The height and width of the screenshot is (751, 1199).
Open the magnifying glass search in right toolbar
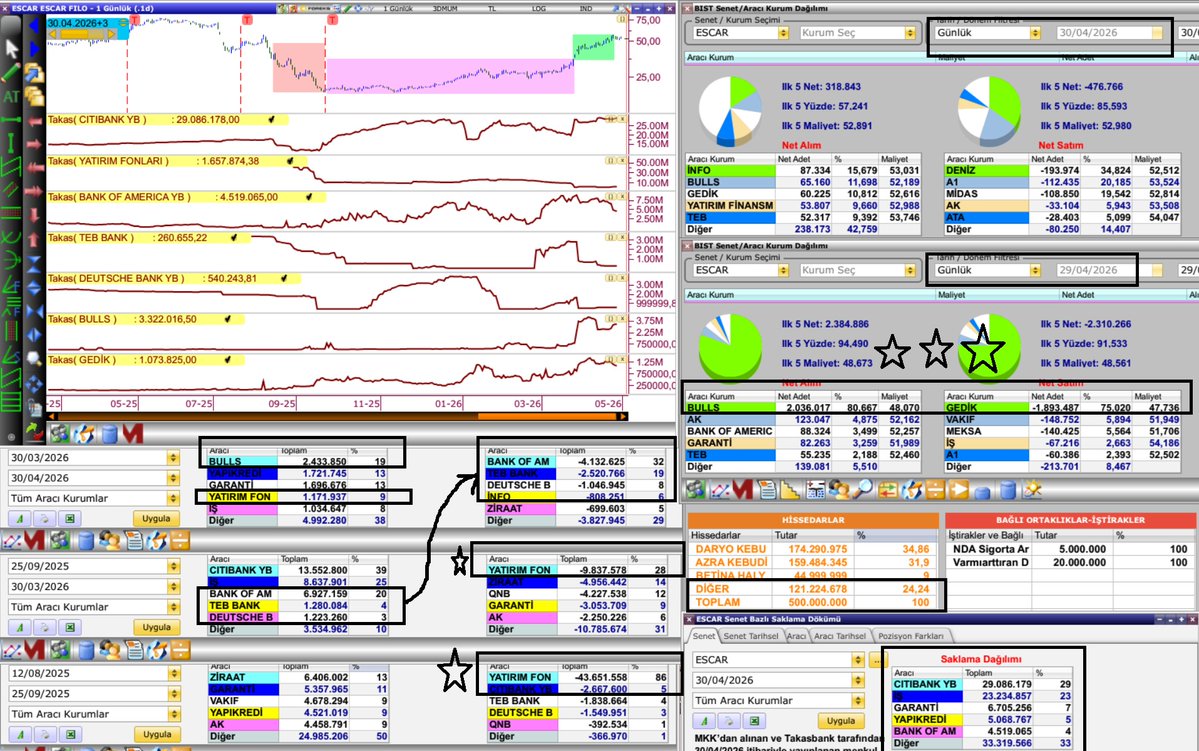(x=863, y=489)
